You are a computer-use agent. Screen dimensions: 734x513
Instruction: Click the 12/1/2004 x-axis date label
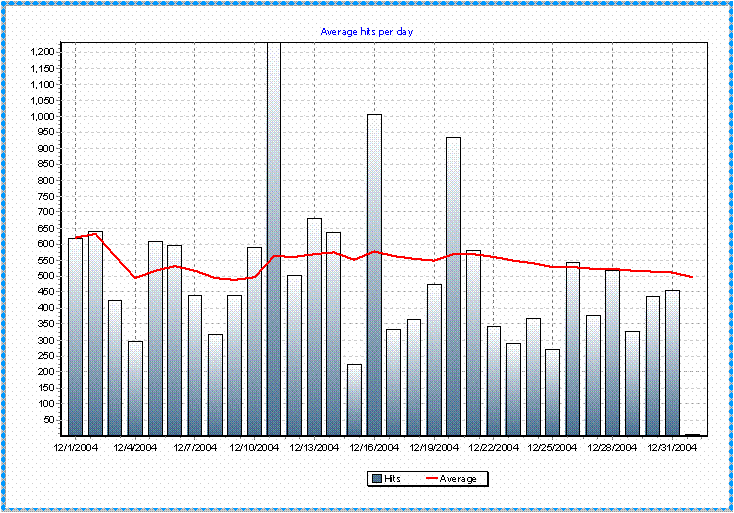coord(76,447)
